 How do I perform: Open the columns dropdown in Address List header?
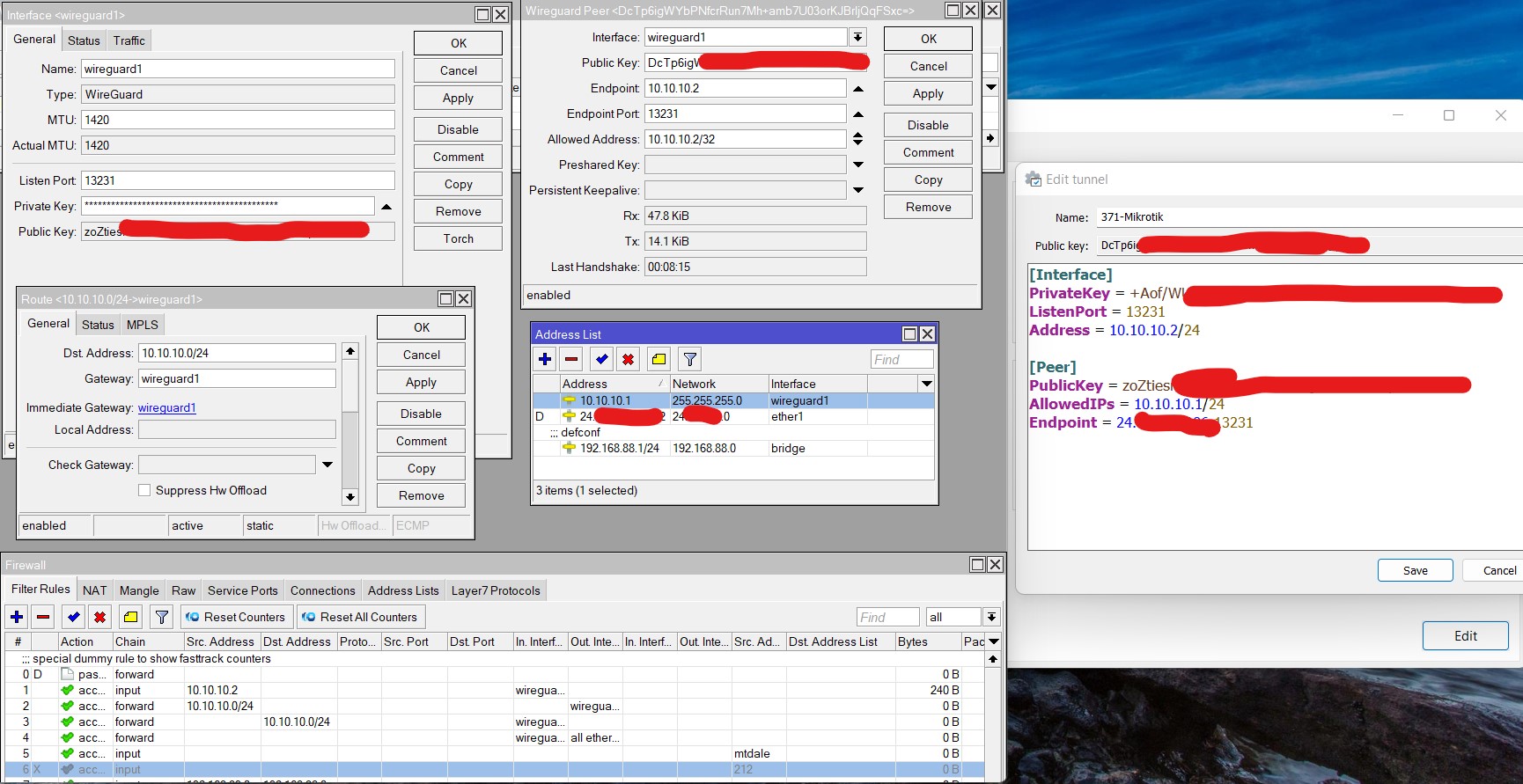click(926, 384)
